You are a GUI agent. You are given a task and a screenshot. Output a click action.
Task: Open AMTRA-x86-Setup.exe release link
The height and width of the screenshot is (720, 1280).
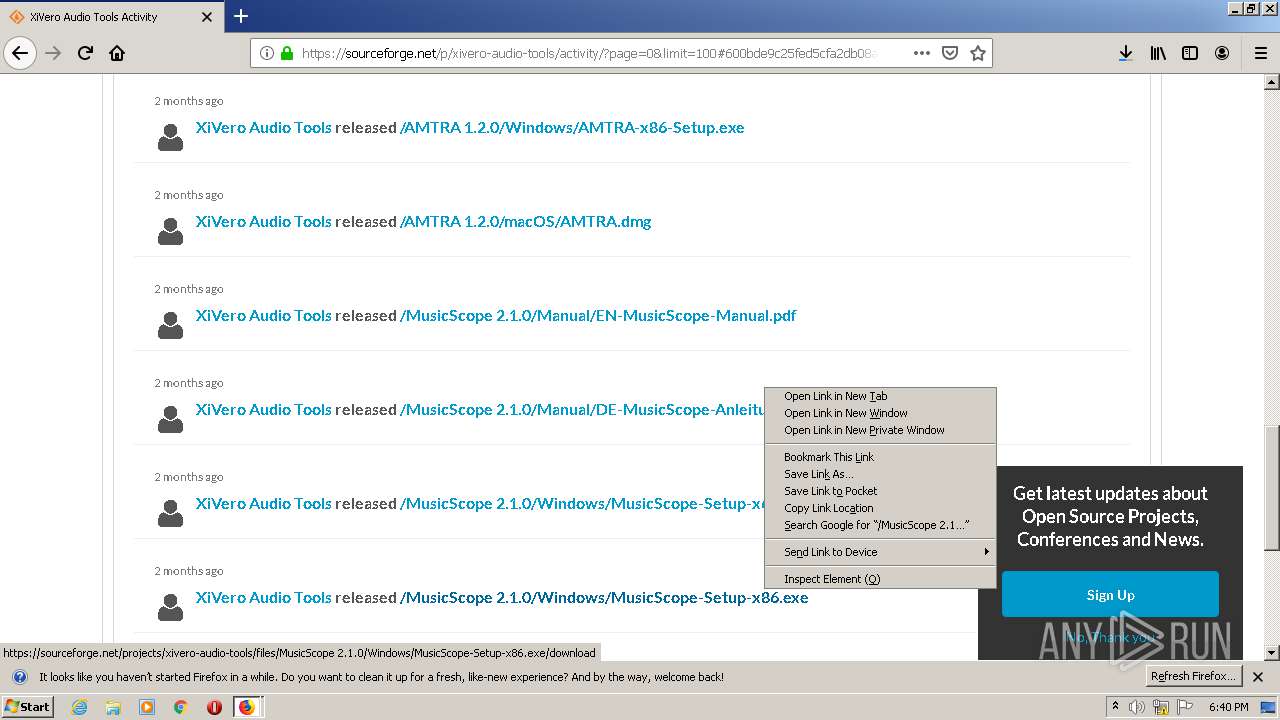click(572, 127)
